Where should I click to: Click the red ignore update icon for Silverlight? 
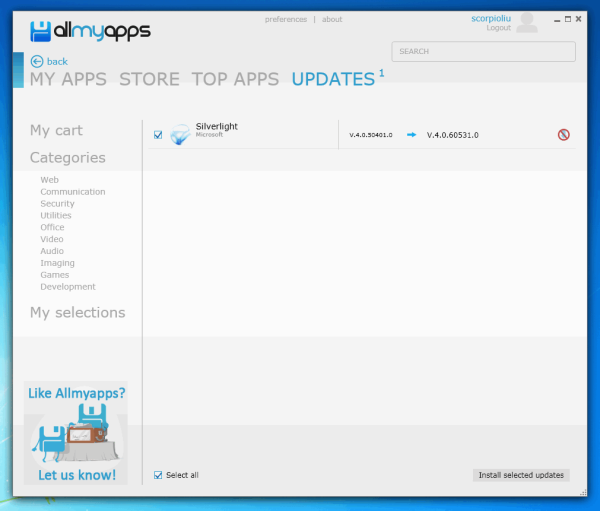click(563, 135)
